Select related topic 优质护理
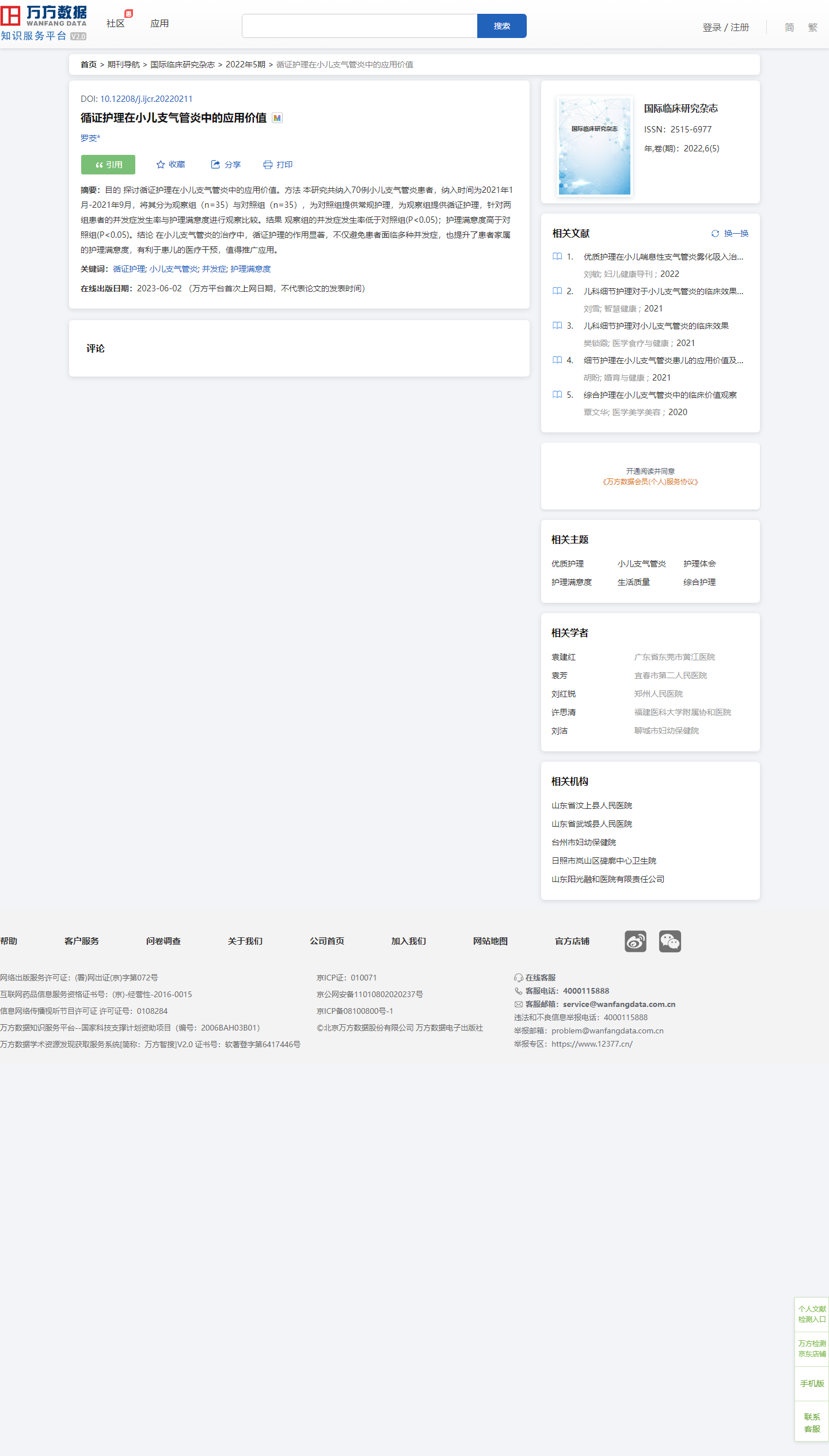The width and height of the screenshot is (829, 1456). [568, 564]
